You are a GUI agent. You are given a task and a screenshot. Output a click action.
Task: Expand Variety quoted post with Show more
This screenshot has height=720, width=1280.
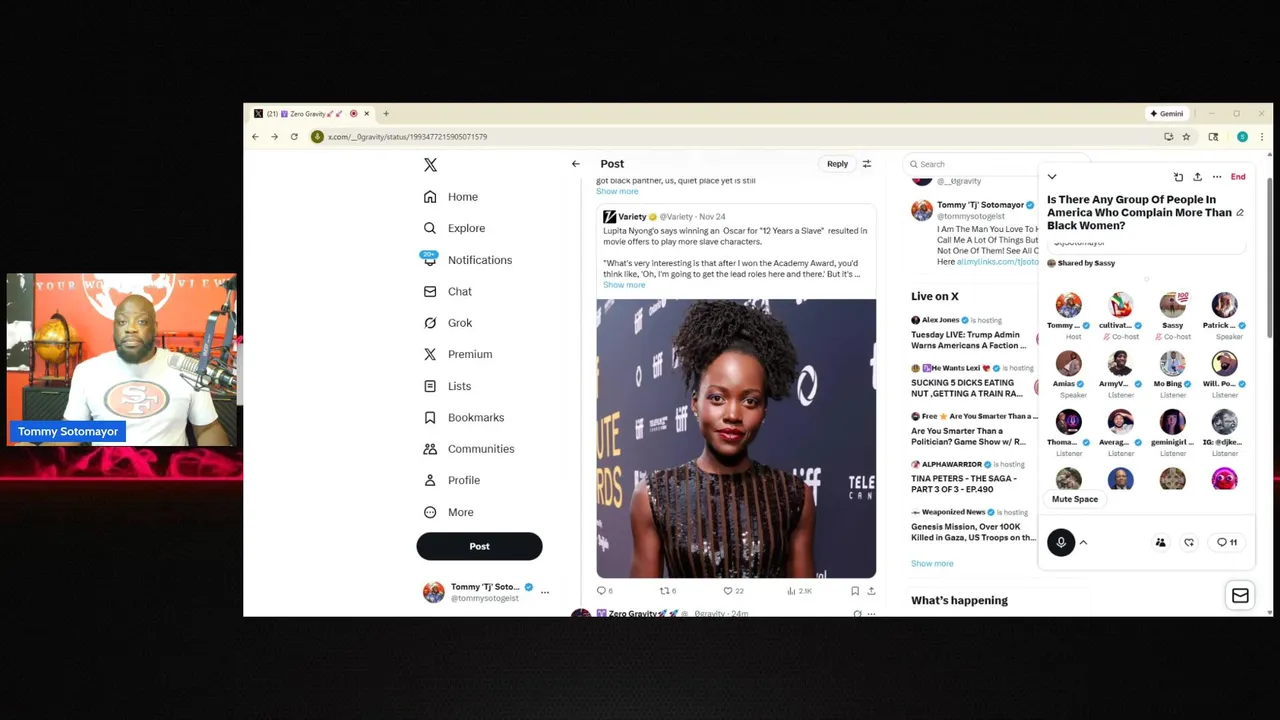[624, 285]
